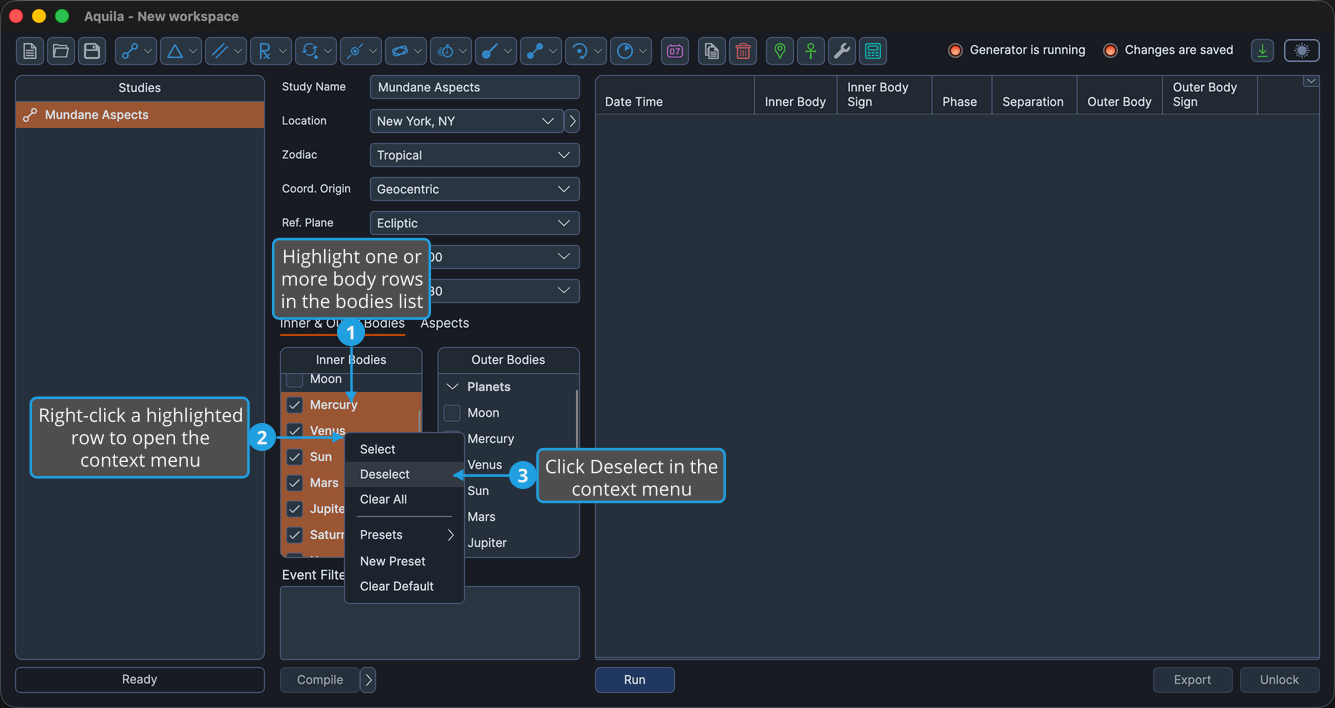Uncheck Mercury in Inner Bodies list
The height and width of the screenshot is (708, 1335).
295,405
